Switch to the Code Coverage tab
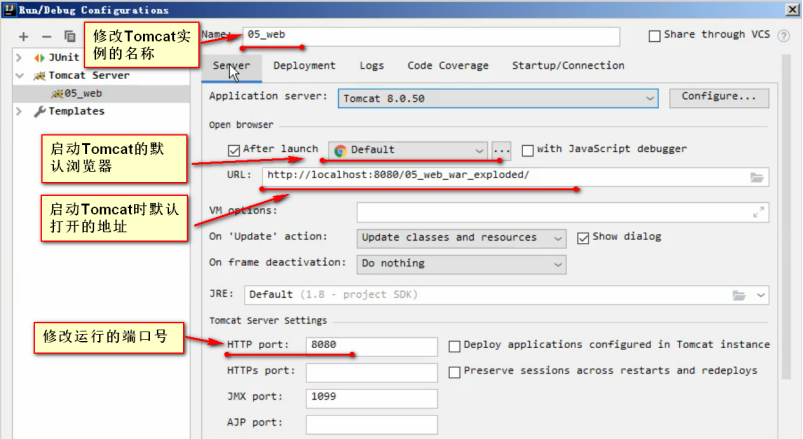Image resolution: width=803 pixels, height=439 pixels. pos(448,66)
